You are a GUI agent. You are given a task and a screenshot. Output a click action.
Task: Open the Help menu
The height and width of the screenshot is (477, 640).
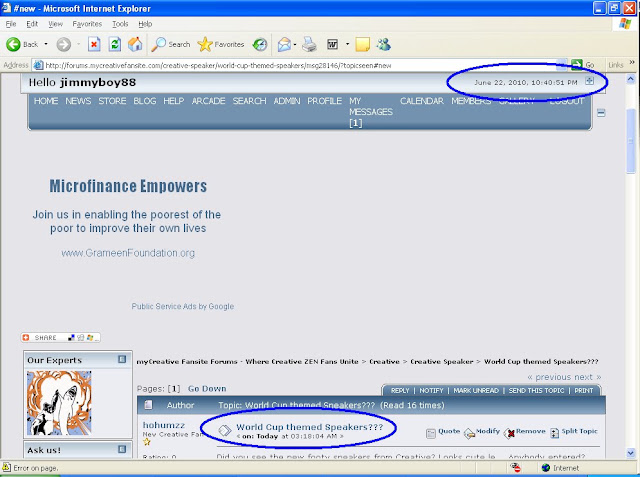[145, 24]
